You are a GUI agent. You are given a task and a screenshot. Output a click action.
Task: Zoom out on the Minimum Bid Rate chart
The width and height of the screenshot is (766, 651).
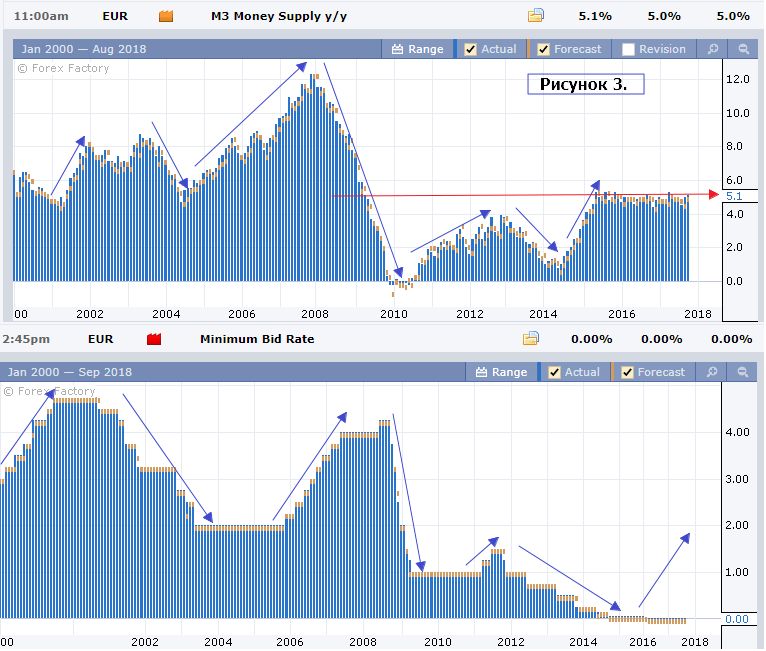(743, 372)
